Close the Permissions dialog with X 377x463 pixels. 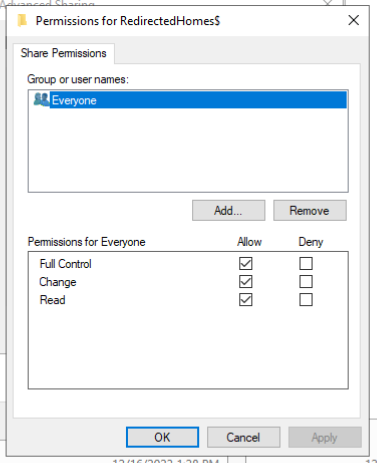354,20
